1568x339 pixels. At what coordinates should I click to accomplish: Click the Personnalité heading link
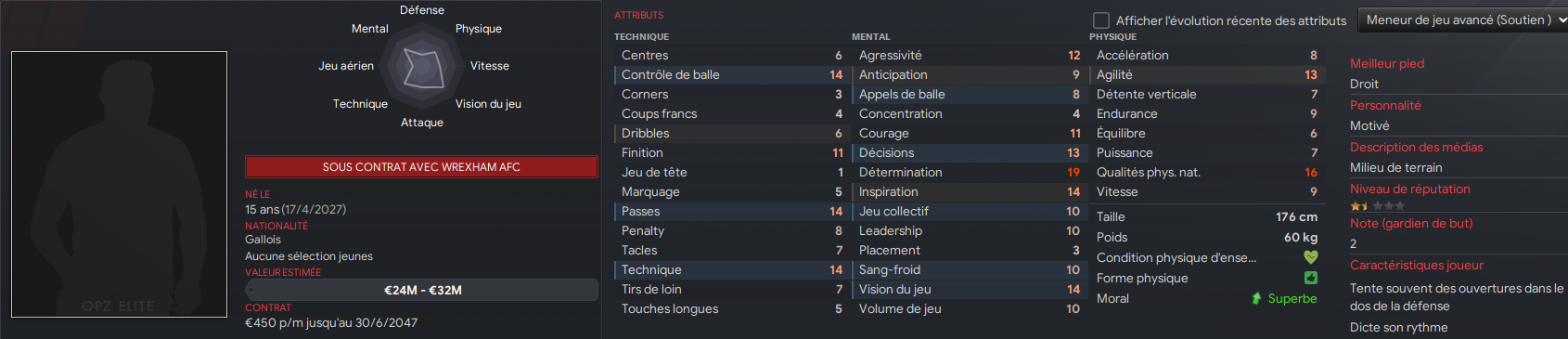click(x=1385, y=105)
